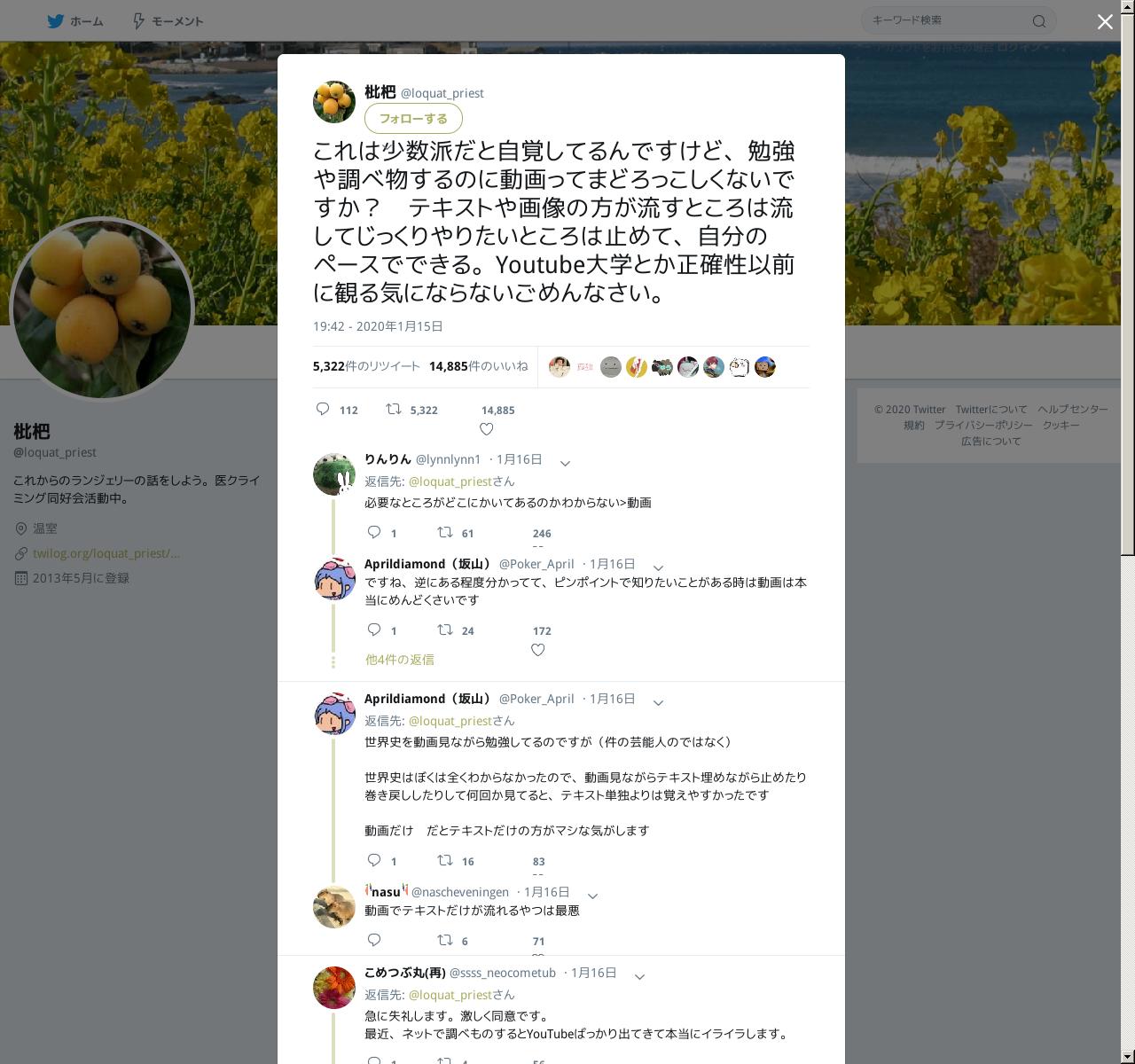Click the reply icon on nasu's tweet
The image size is (1135, 1064).
pos(374,940)
